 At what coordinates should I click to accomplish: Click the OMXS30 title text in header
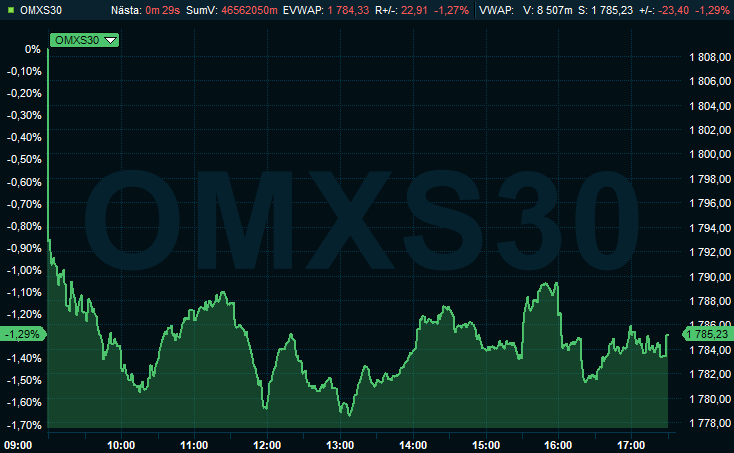(x=41, y=10)
